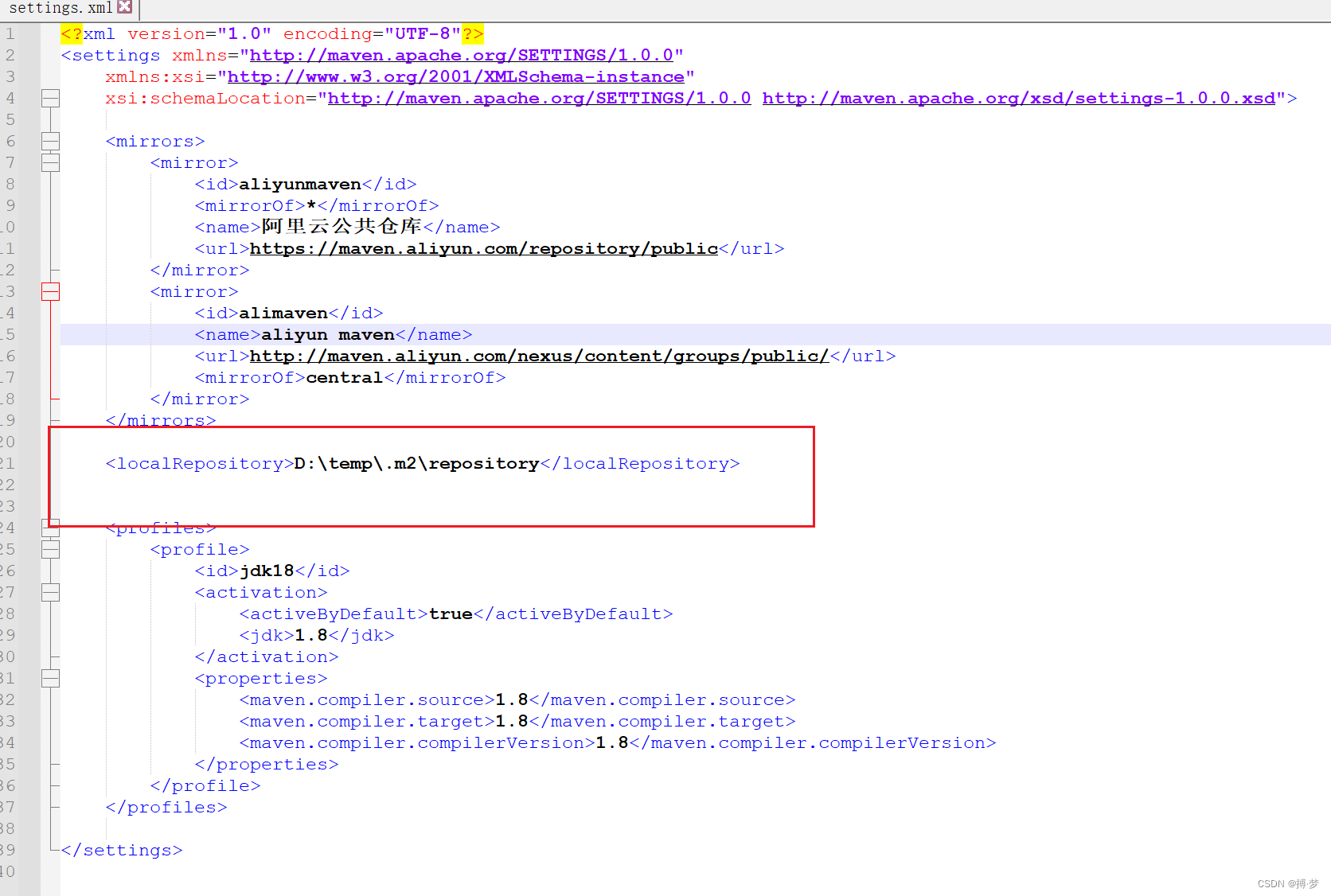This screenshot has height=896, width=1331.
Task: Click the maven.compiler.compilerVersion line
Action: click(618, 743)
